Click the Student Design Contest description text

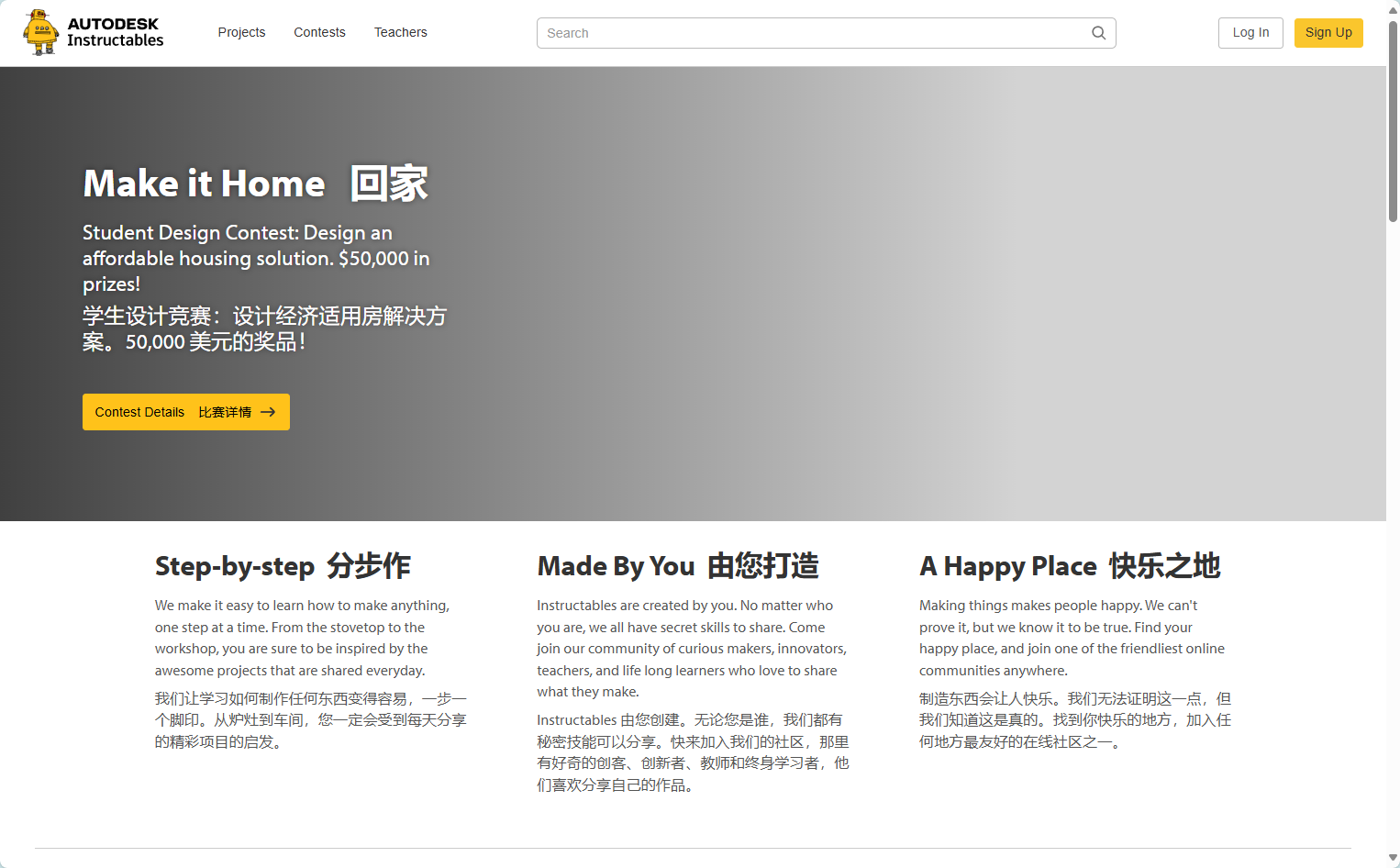pyautogui.click(x=256, y=259)
